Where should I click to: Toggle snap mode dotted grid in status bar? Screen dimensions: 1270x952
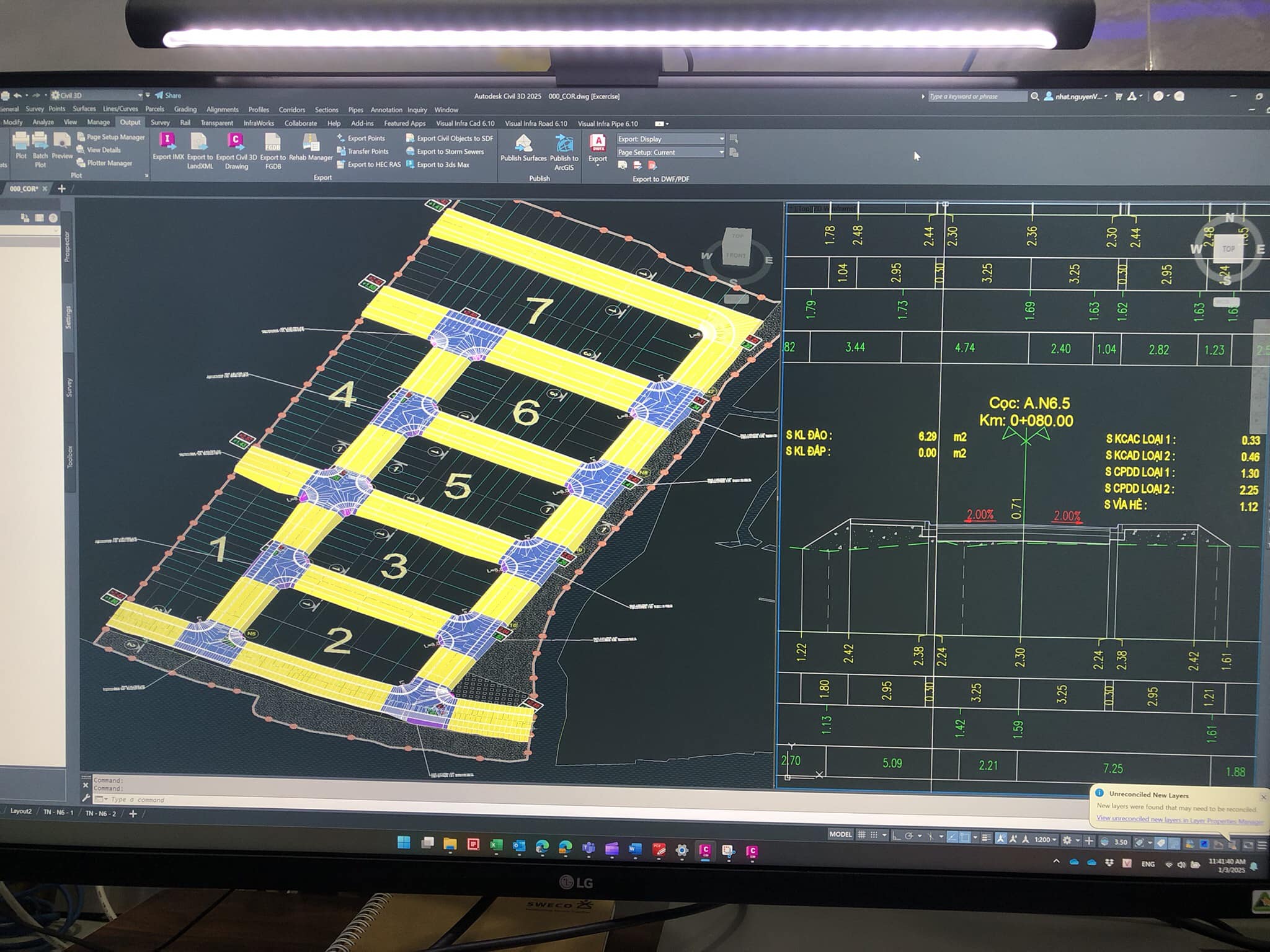coord(874,835)
